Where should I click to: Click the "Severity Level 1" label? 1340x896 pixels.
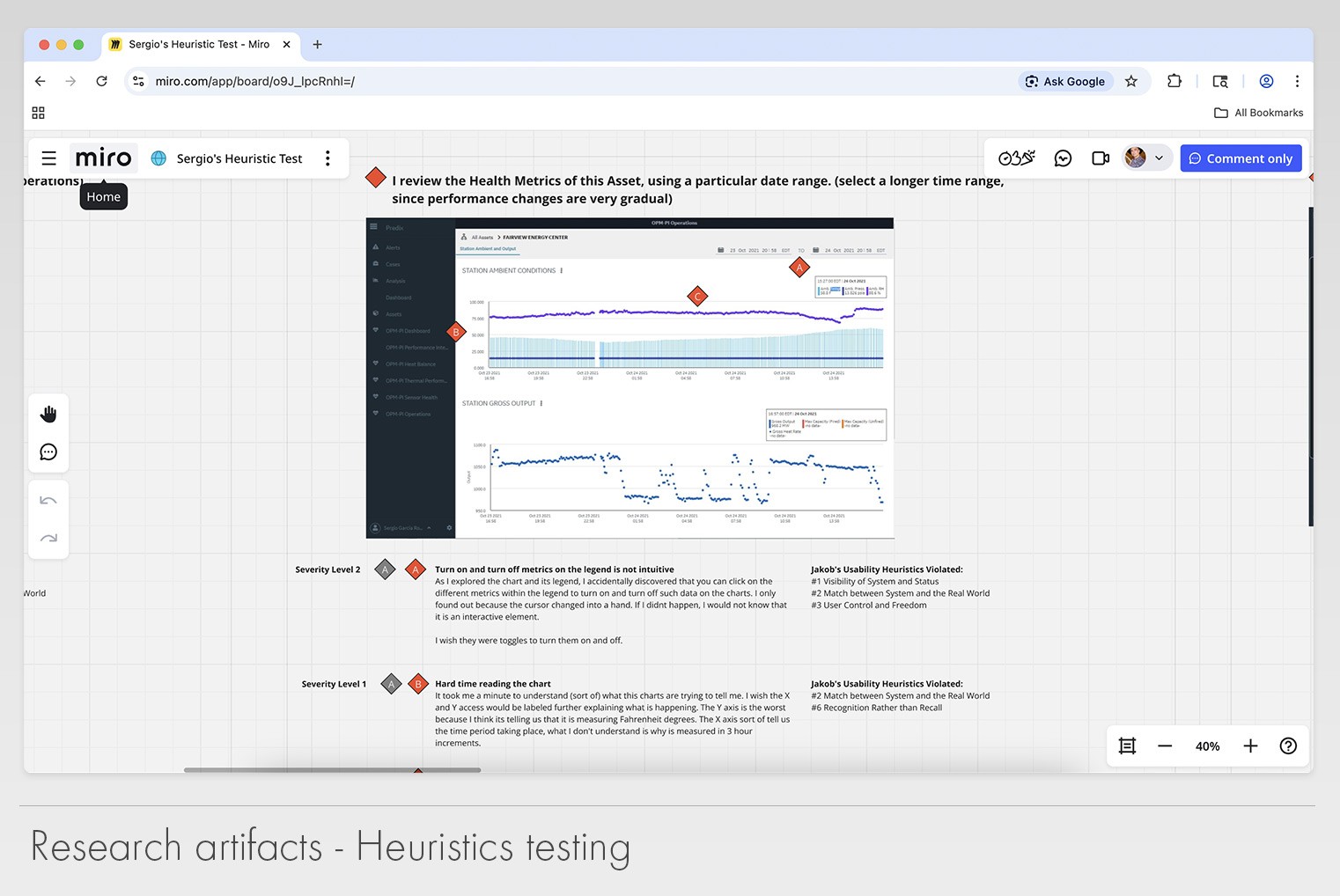pos(334,684)
